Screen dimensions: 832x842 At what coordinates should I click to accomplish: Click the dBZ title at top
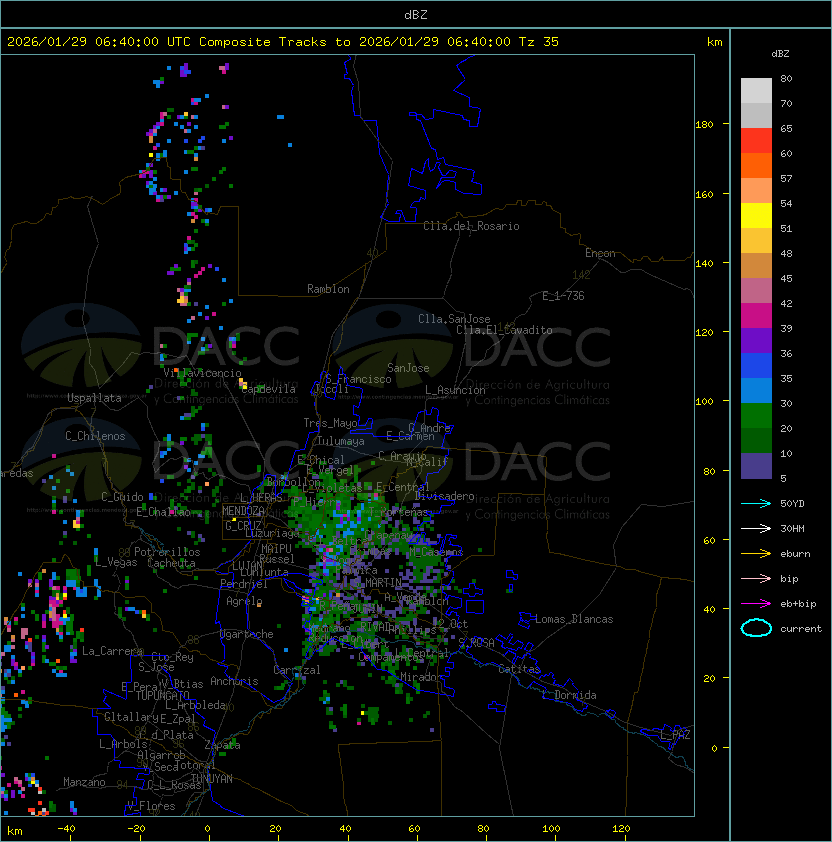(416, 14)
